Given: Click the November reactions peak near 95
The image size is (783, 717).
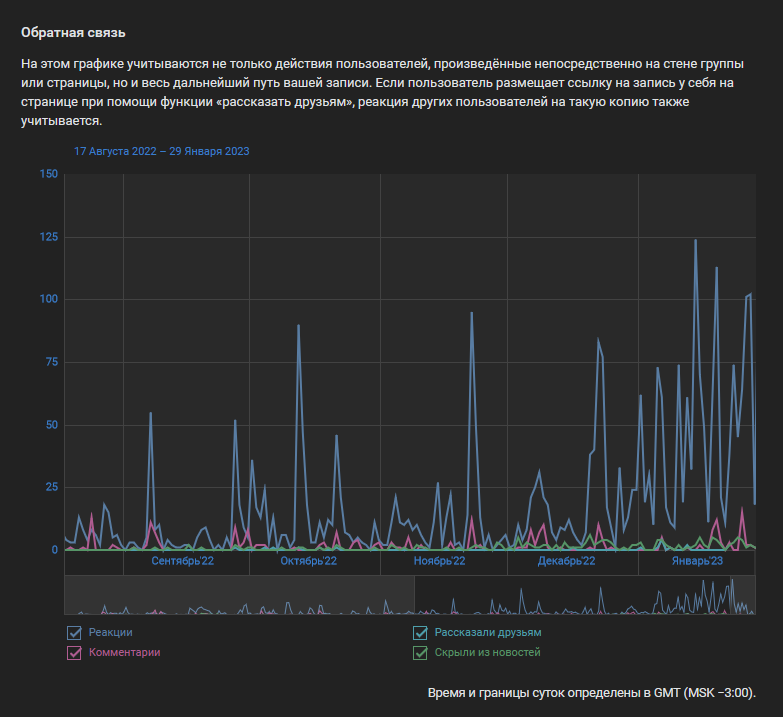Looking at the screenshot, I should (471, 313).
